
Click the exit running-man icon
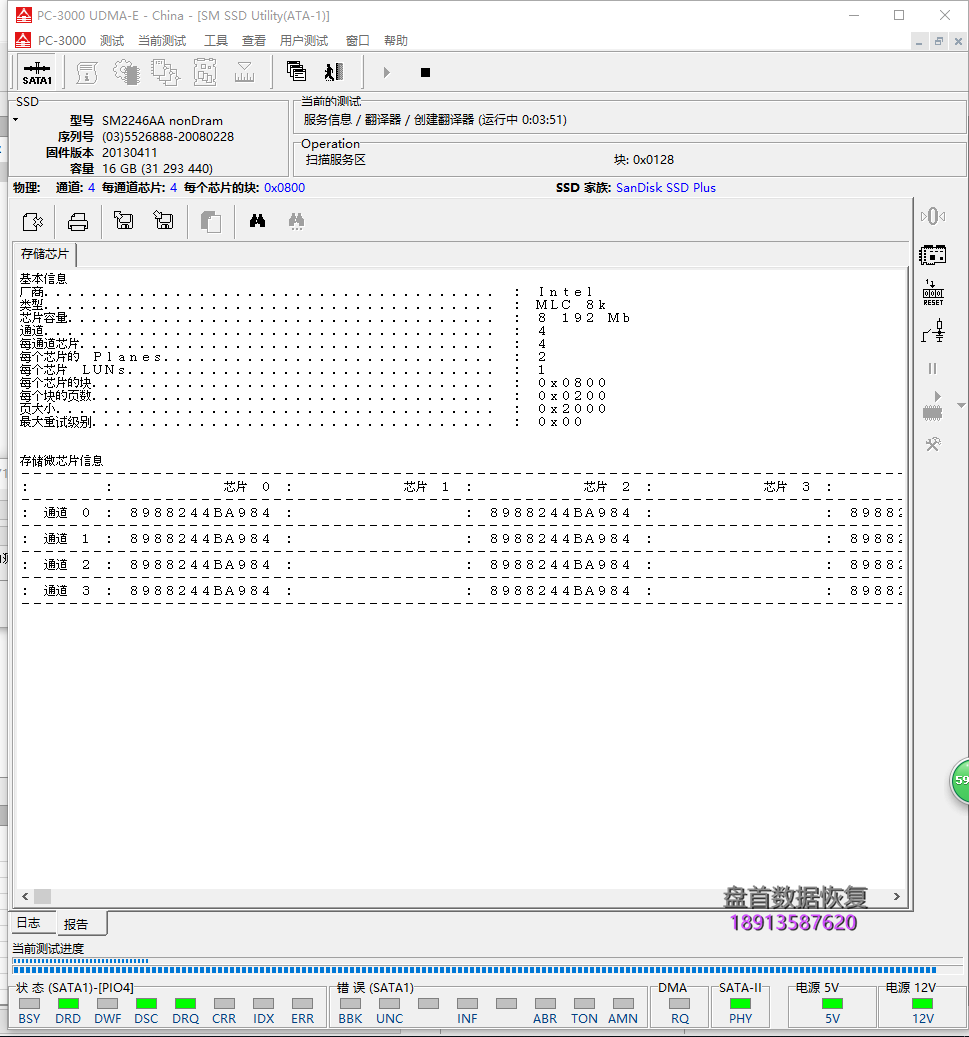tap(333, 72)
